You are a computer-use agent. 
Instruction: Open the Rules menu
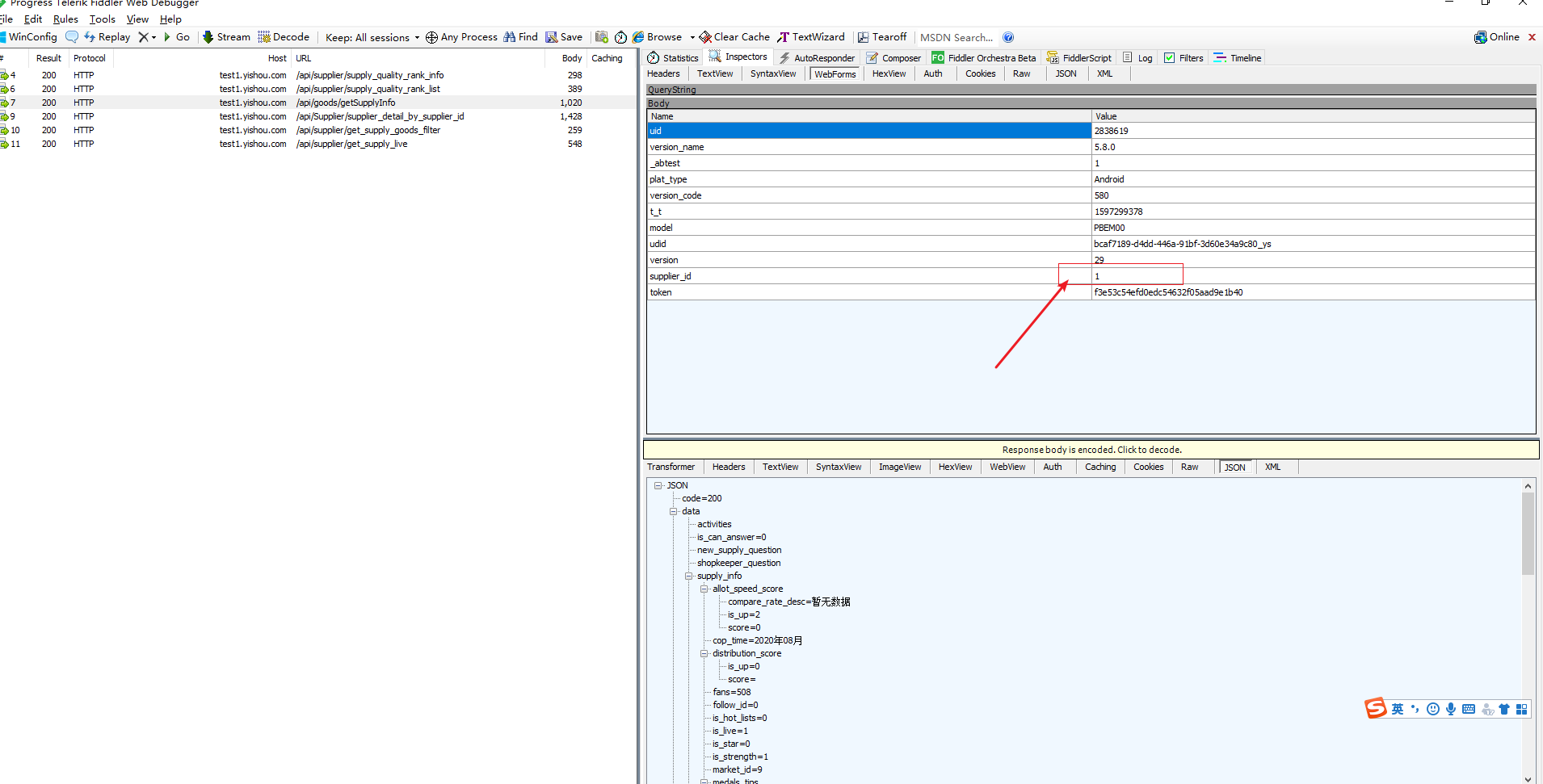pos(65,19)
